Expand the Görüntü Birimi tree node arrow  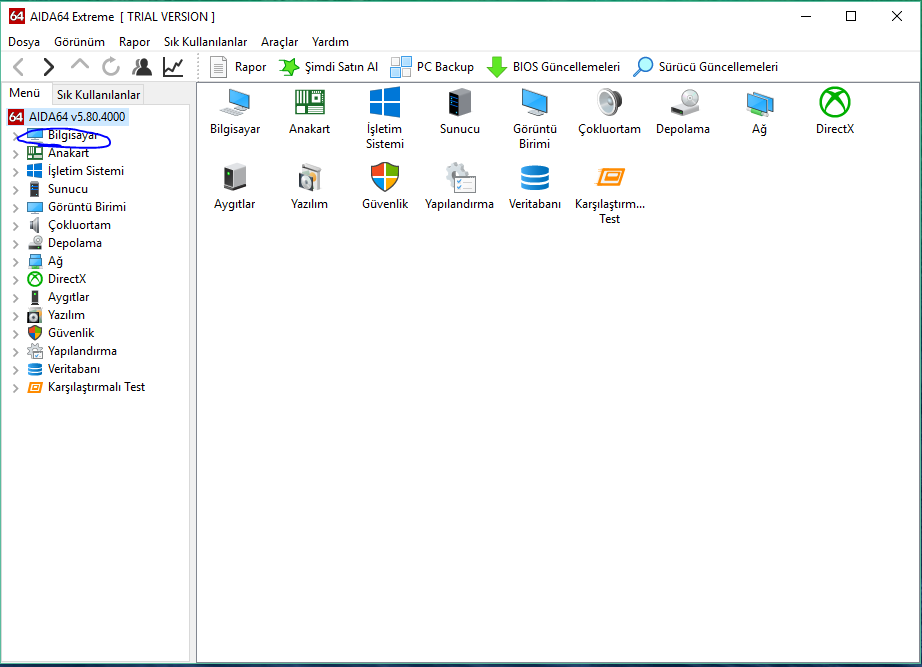(x=16, y=208)
